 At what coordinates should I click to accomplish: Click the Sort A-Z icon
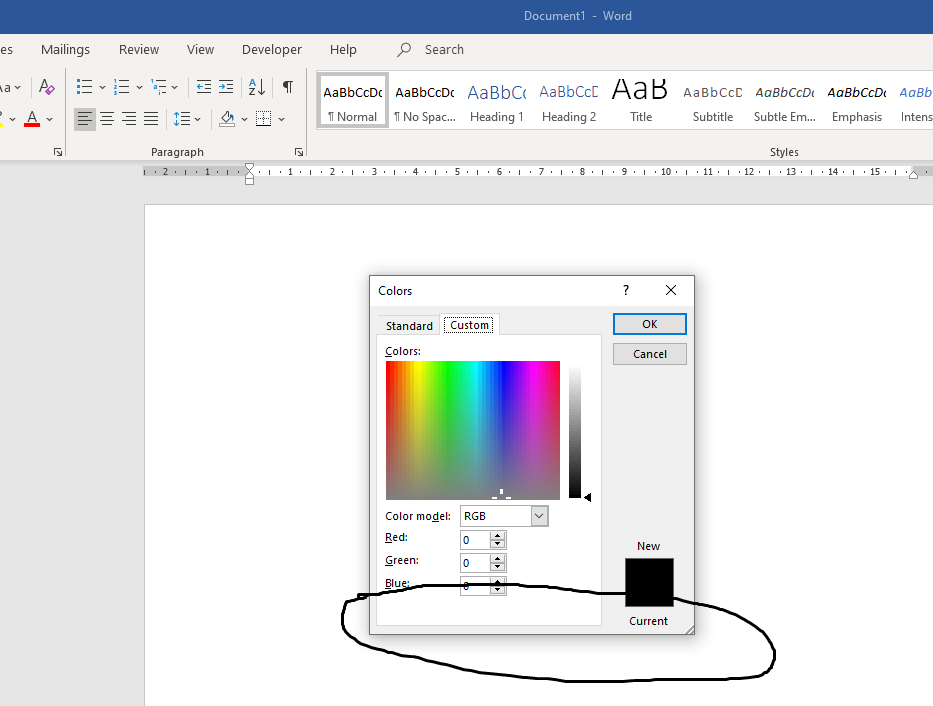[x=256, y=87]
